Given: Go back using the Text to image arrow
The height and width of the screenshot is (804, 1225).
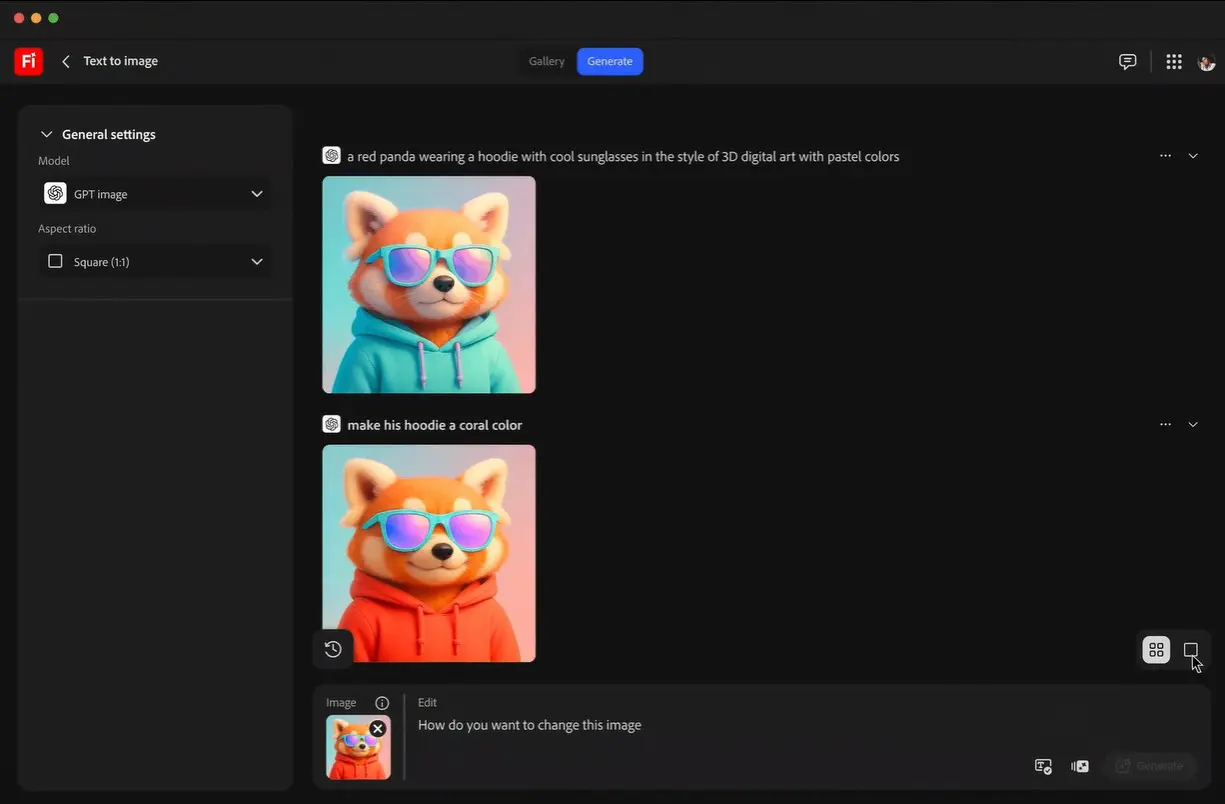Looking at the screenshot, I should pyautogui.click(x=66, y=61).
